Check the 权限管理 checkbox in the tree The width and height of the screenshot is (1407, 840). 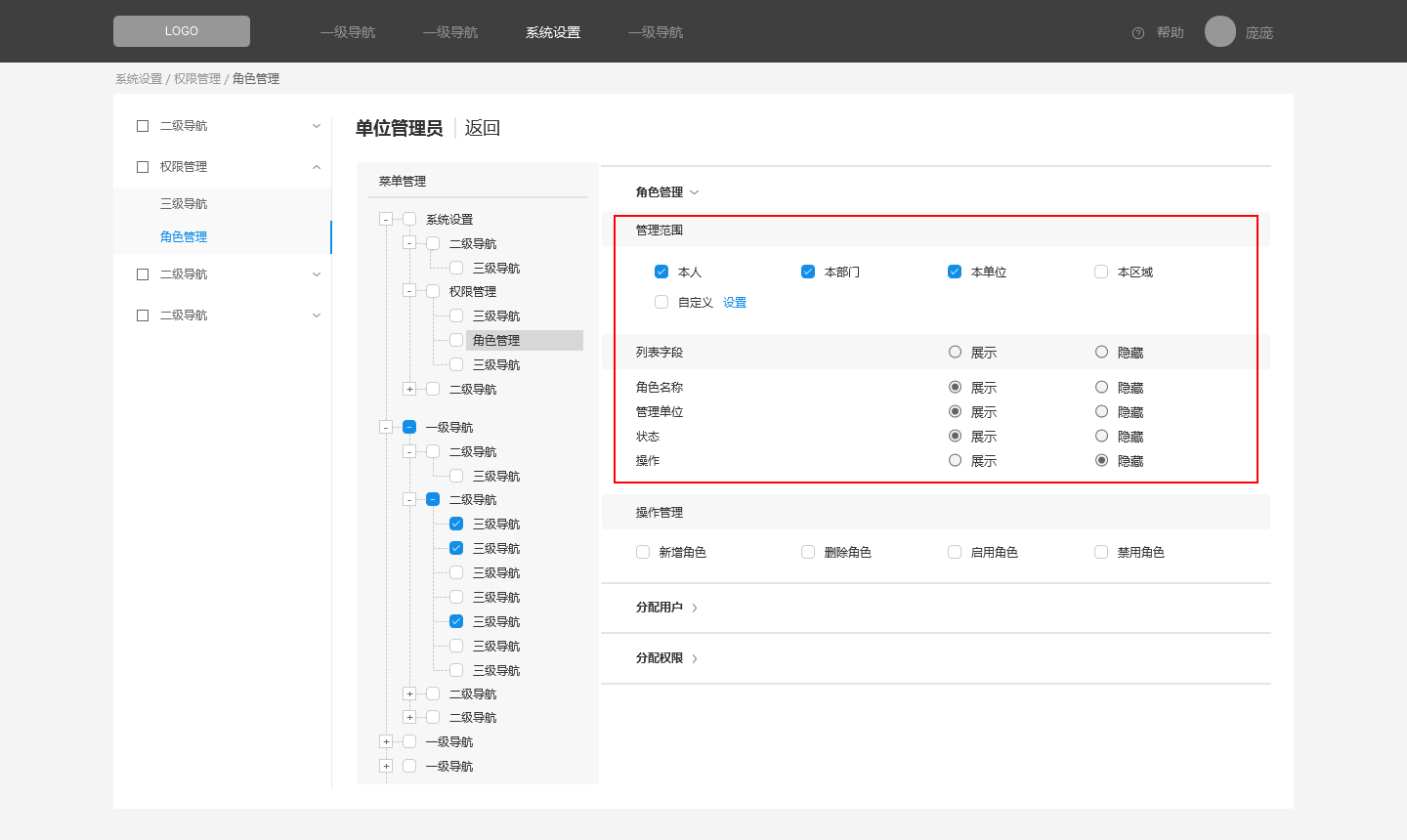[433, 291]
